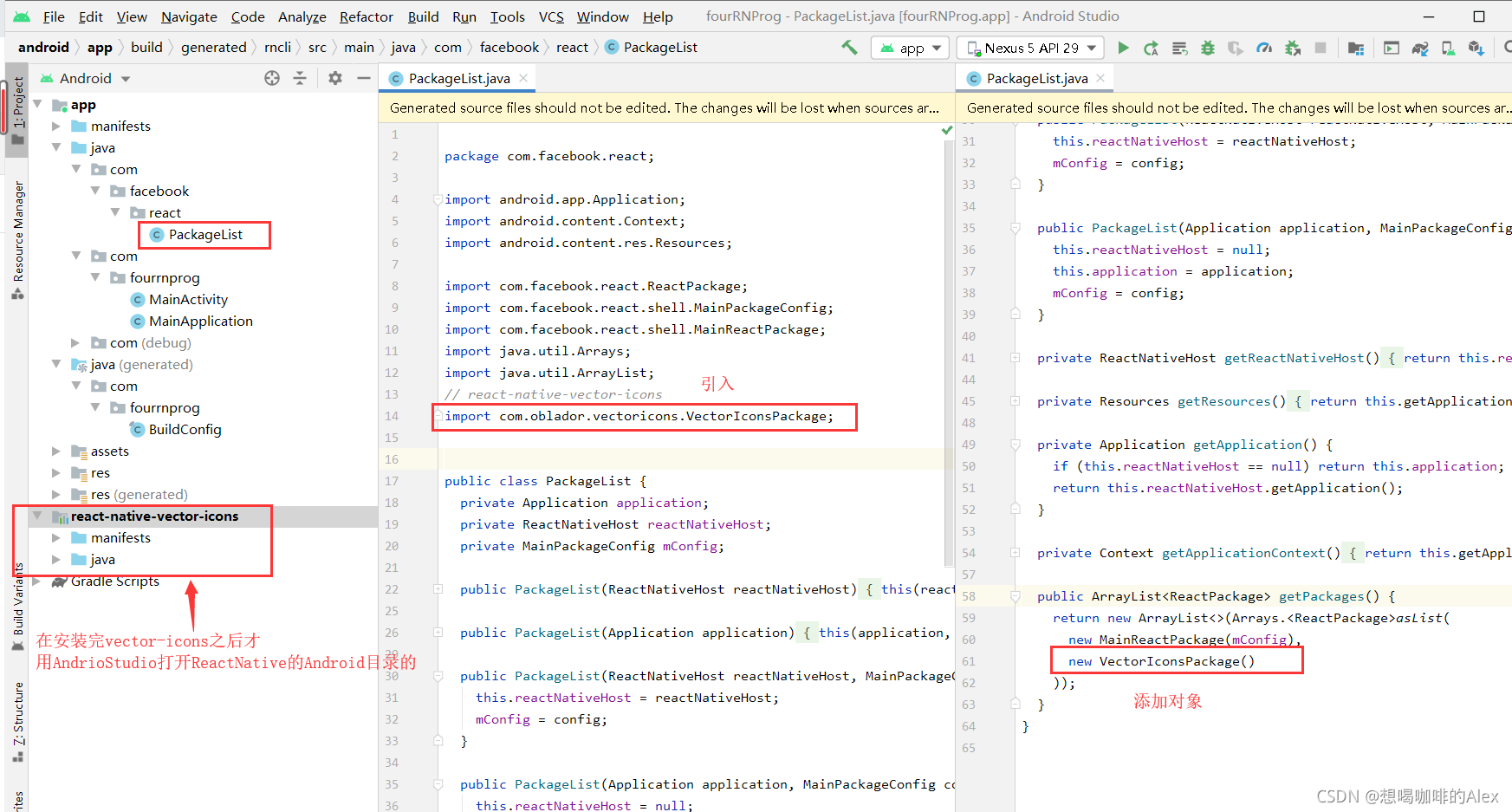Open the Build menu

coord(423,16)
